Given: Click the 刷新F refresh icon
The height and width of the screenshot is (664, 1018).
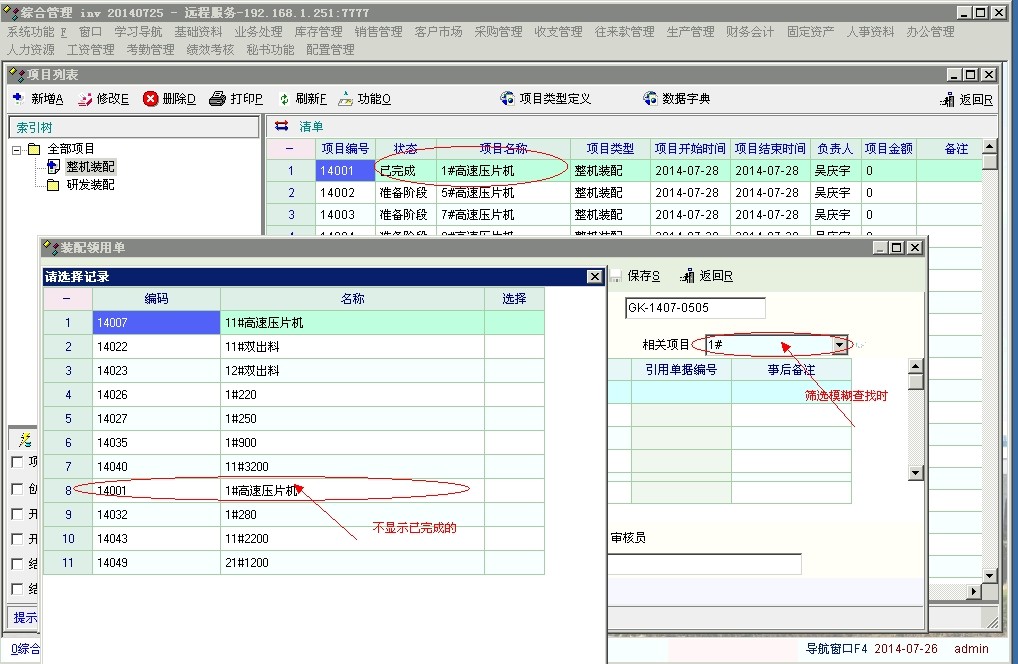Looking at the screenshot, I should (284, 99).
